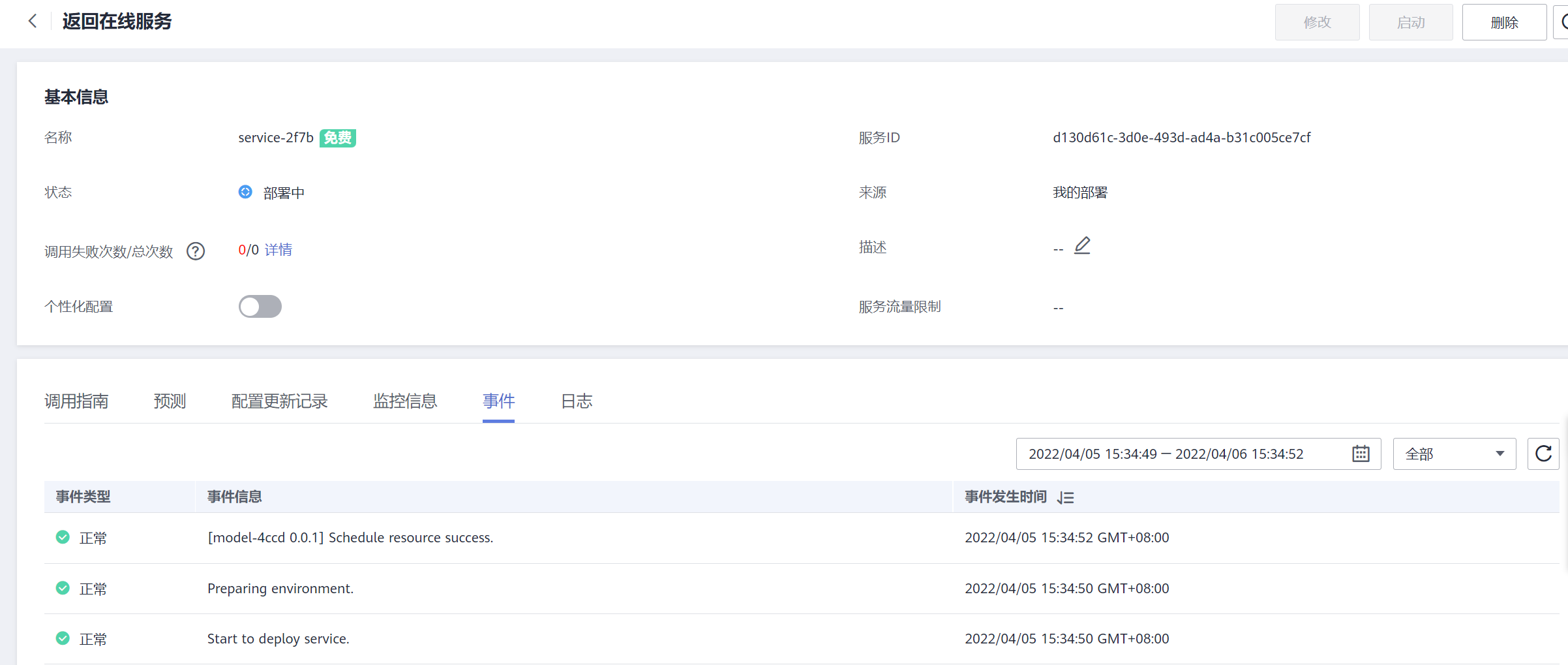Click the 免费 badge next to the service name
Image resolution: width=1568 pixels, height=665 pixels.
click(337, 138)
